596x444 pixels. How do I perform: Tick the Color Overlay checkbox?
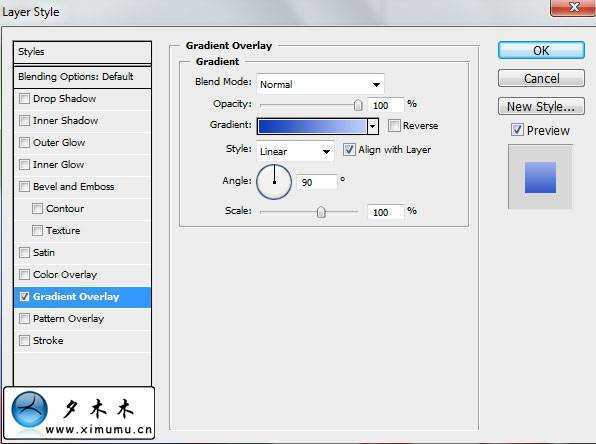point(24,274)
